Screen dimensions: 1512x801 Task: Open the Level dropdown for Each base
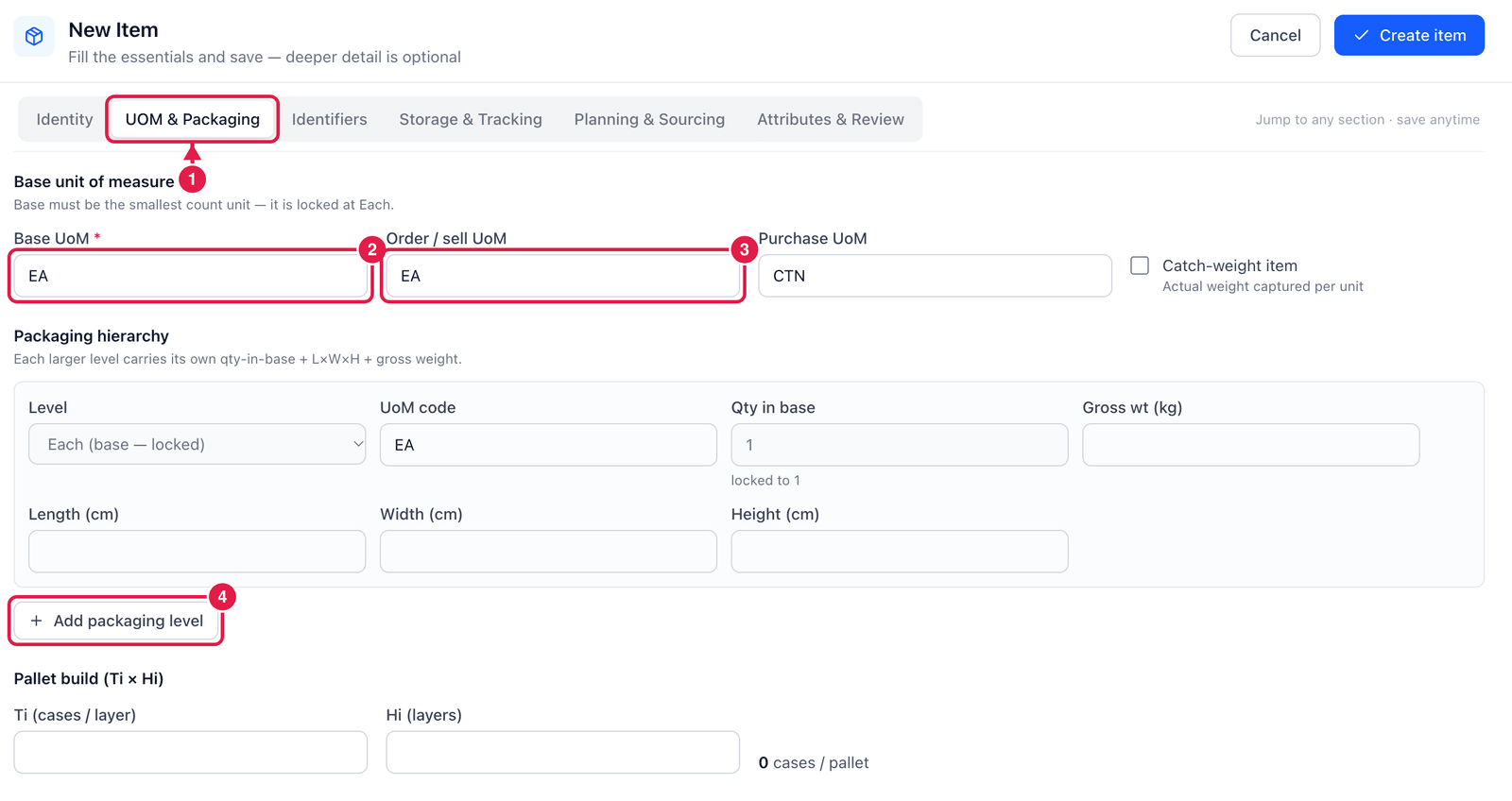click(x=197, y=444)
